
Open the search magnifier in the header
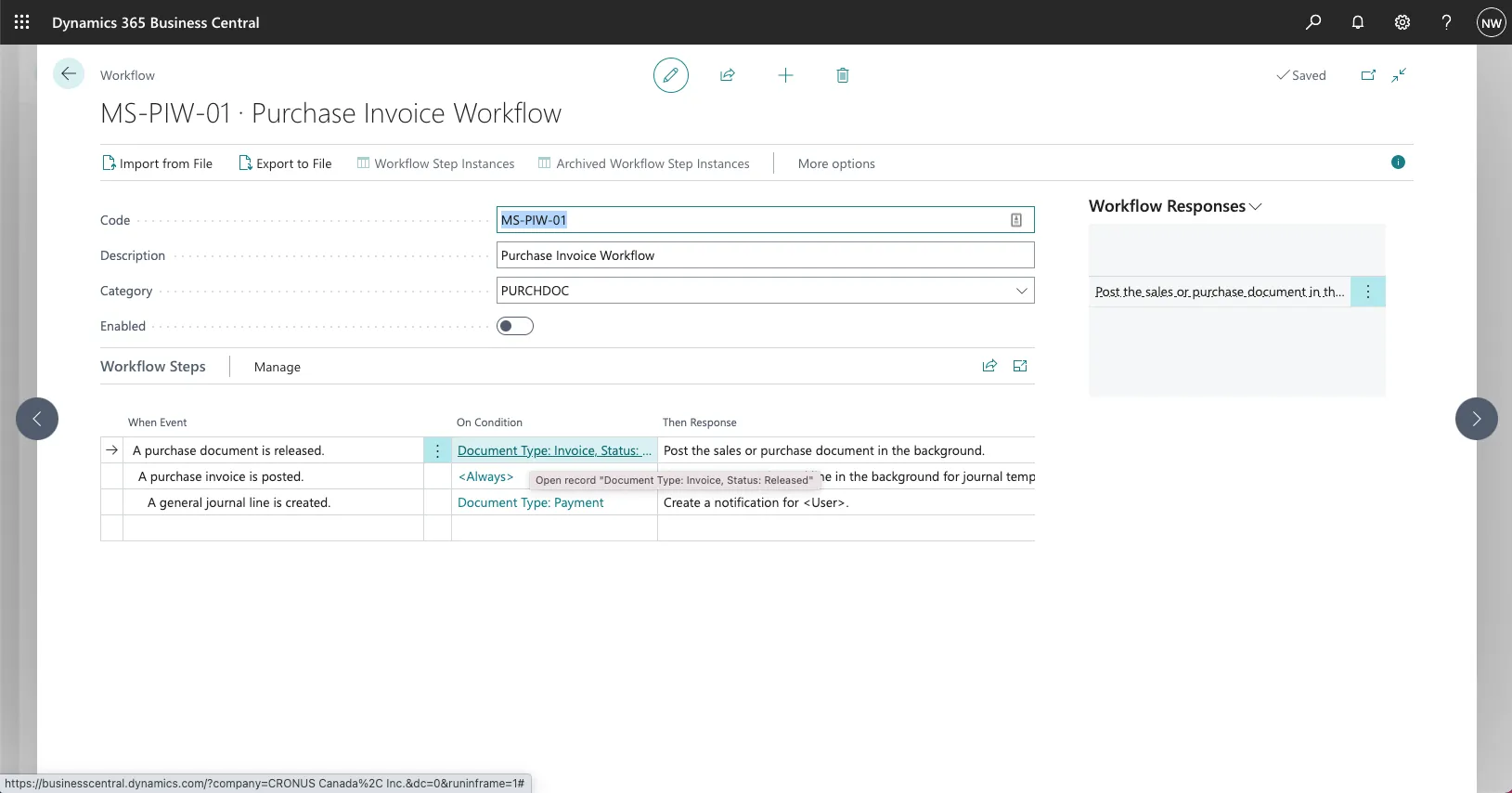click(1313, 22)
